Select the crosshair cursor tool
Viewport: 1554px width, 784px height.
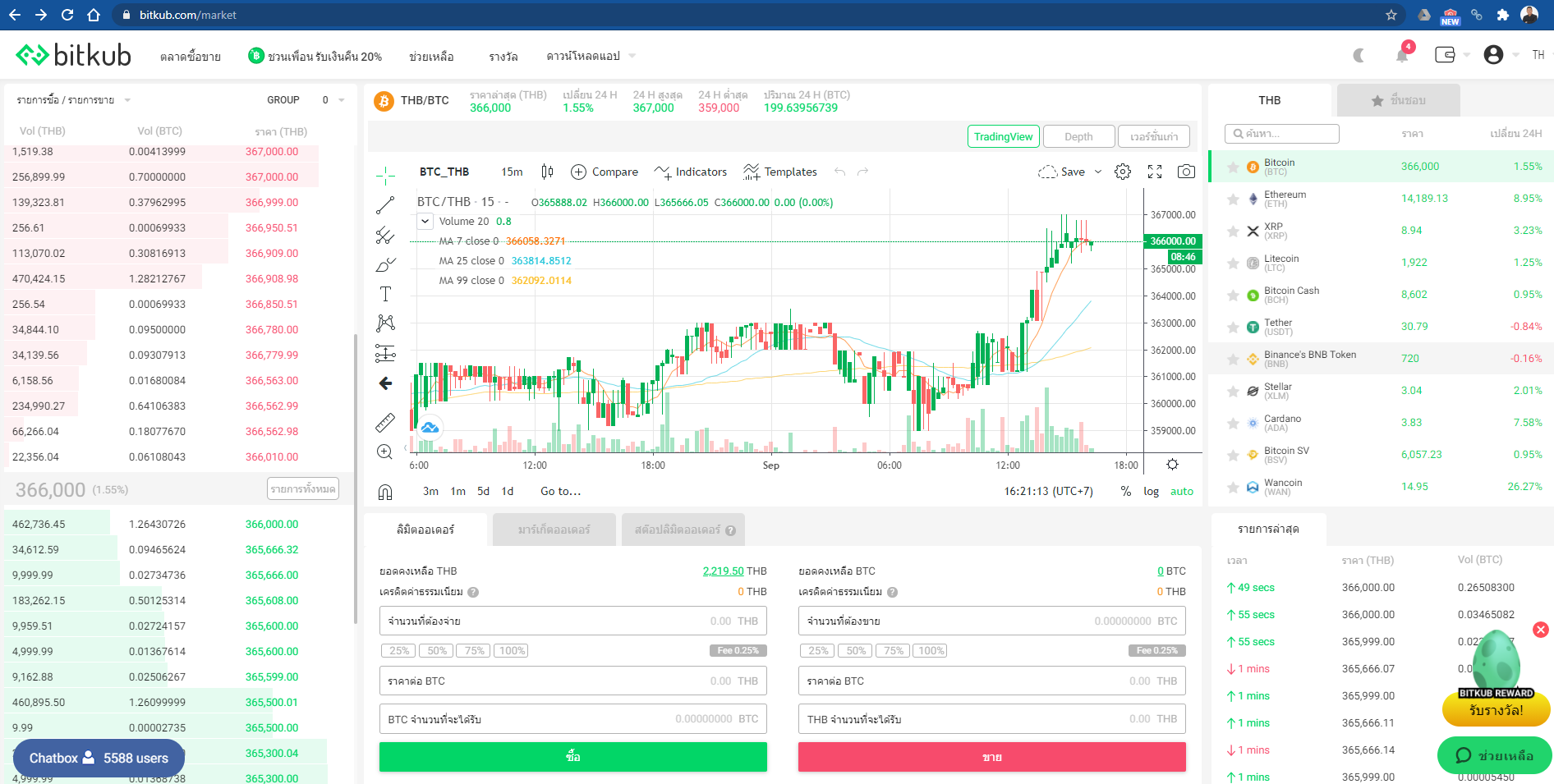pos(385,175)
